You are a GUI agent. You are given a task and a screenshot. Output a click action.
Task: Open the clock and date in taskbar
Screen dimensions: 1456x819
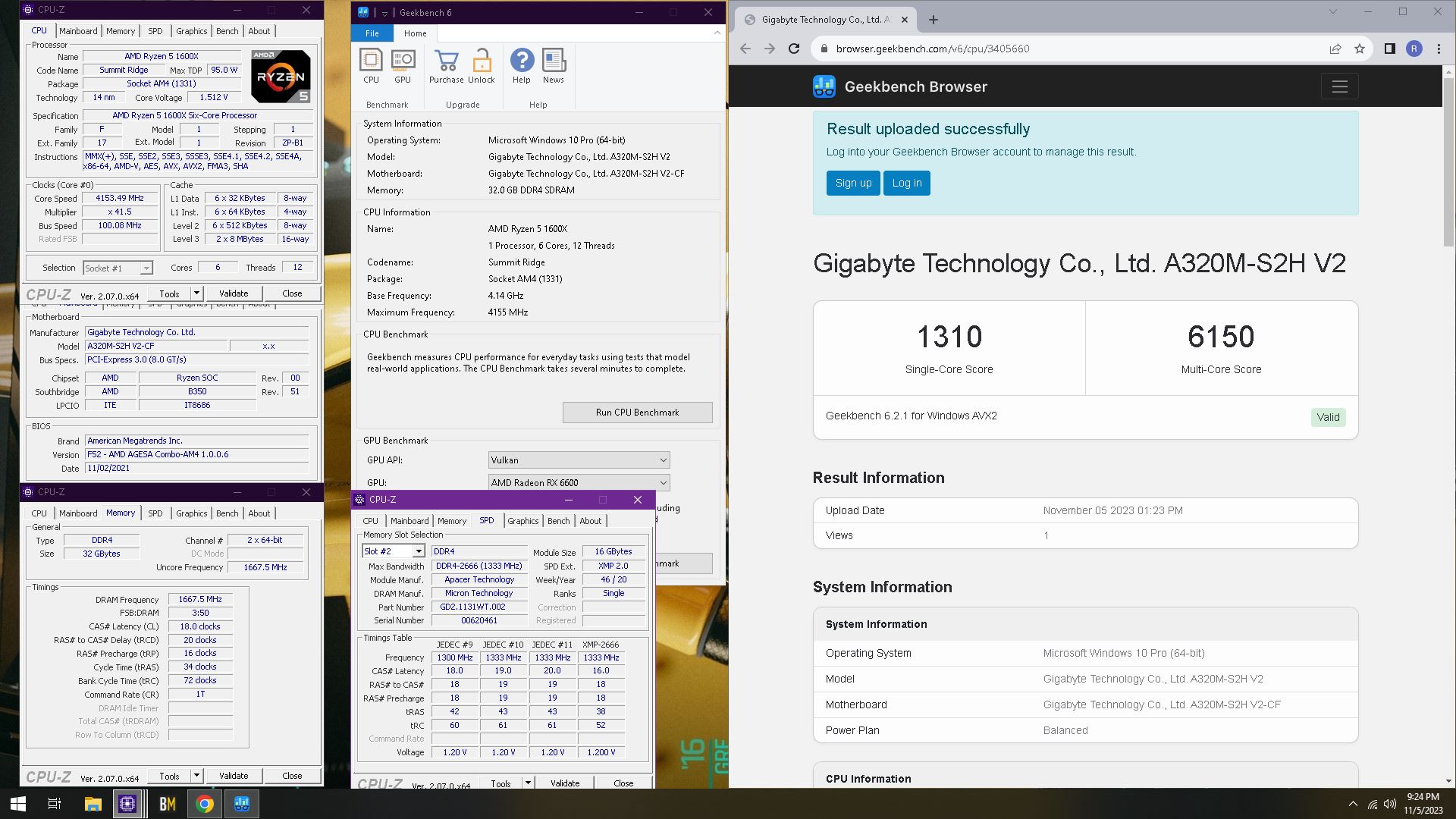[x=1423, y=804]
